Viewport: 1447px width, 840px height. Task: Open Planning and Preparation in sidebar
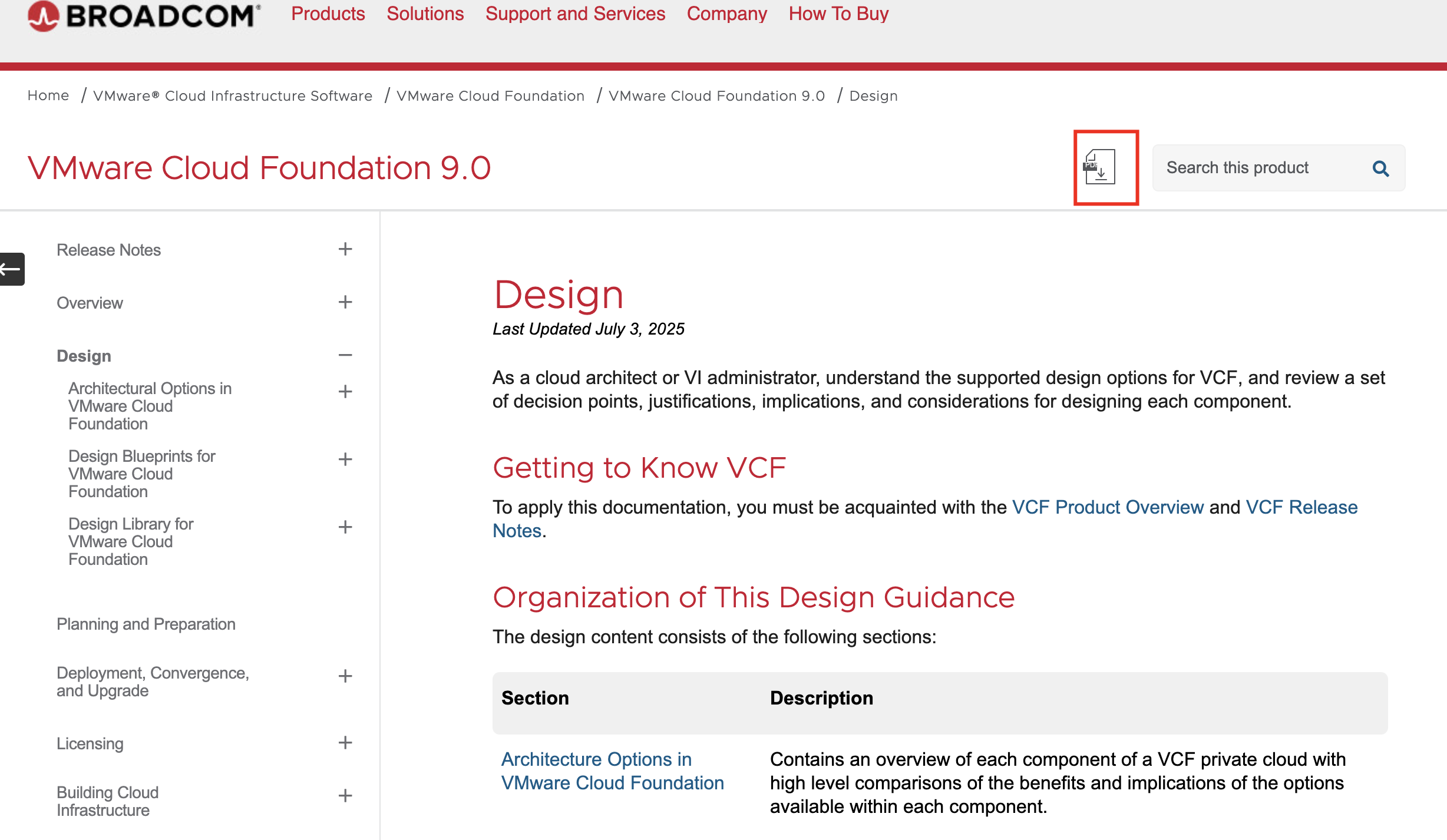tap(146, 624)
